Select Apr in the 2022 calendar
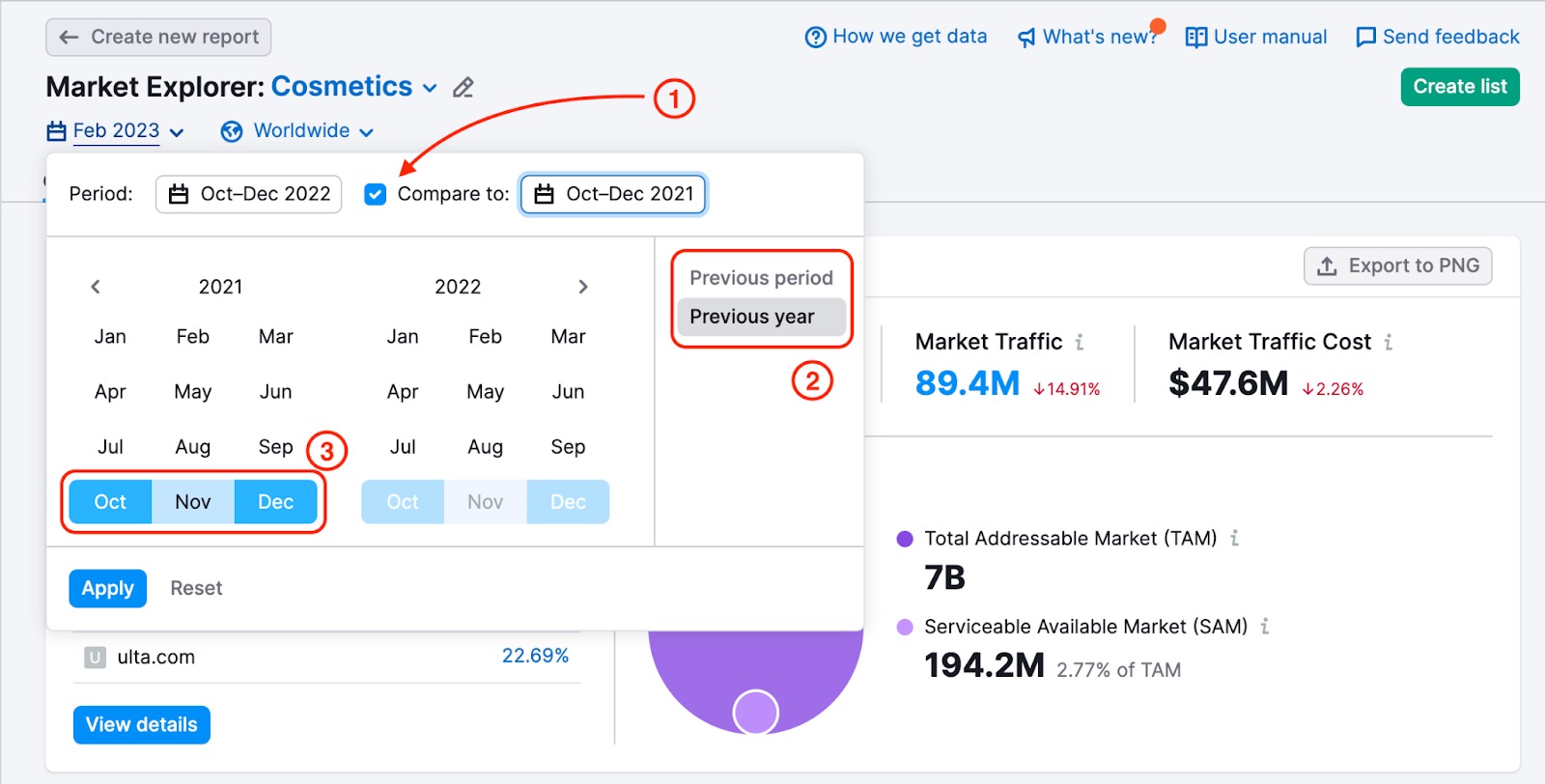 coord(403,392)
